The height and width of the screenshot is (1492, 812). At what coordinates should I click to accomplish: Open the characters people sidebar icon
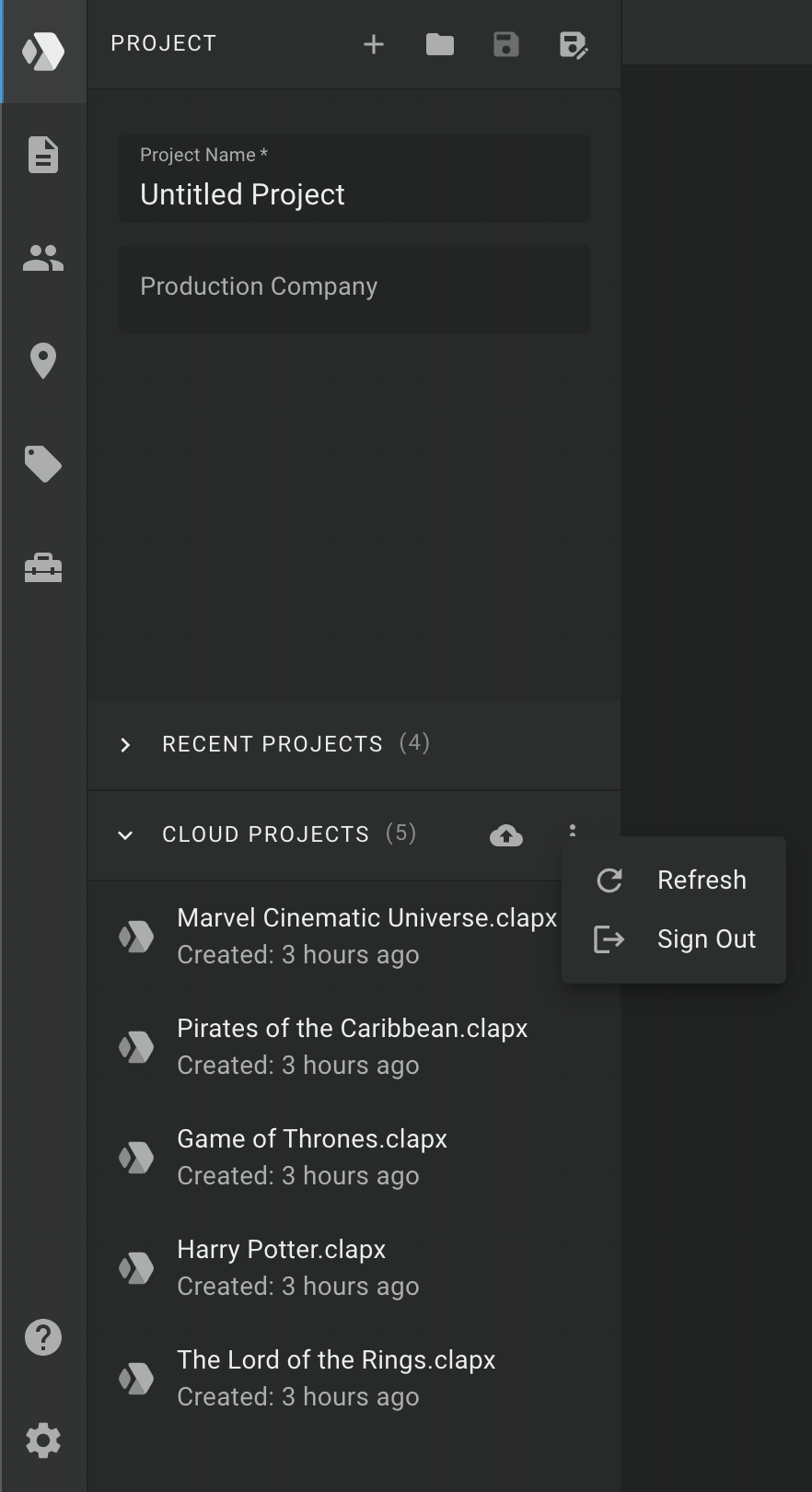(x=43, y=258)
